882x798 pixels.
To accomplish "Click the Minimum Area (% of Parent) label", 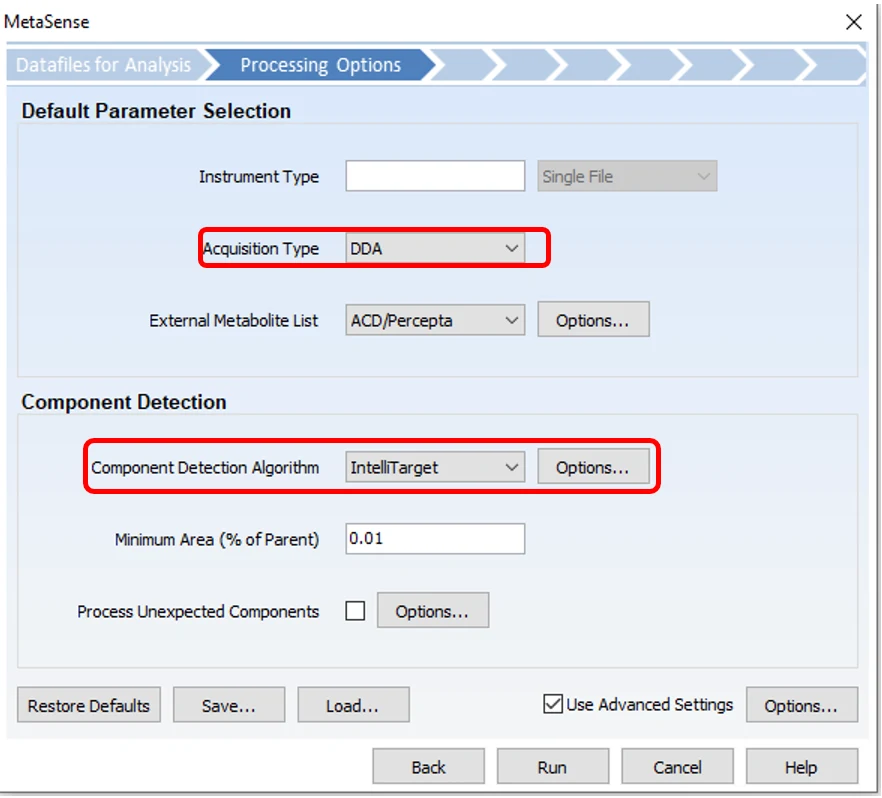I will (x=217, y=539).
